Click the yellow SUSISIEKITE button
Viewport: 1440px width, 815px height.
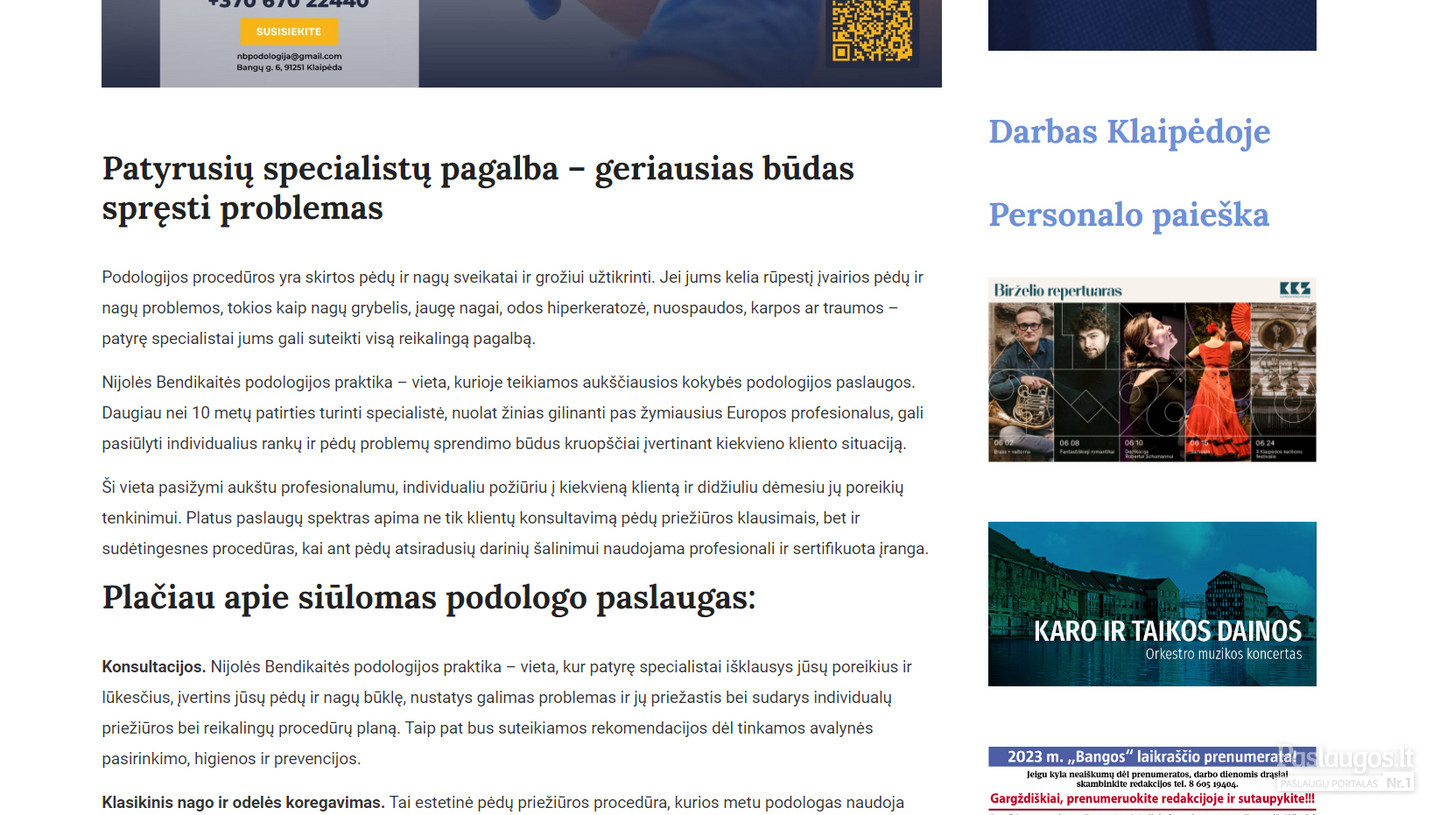pos(289,31)
